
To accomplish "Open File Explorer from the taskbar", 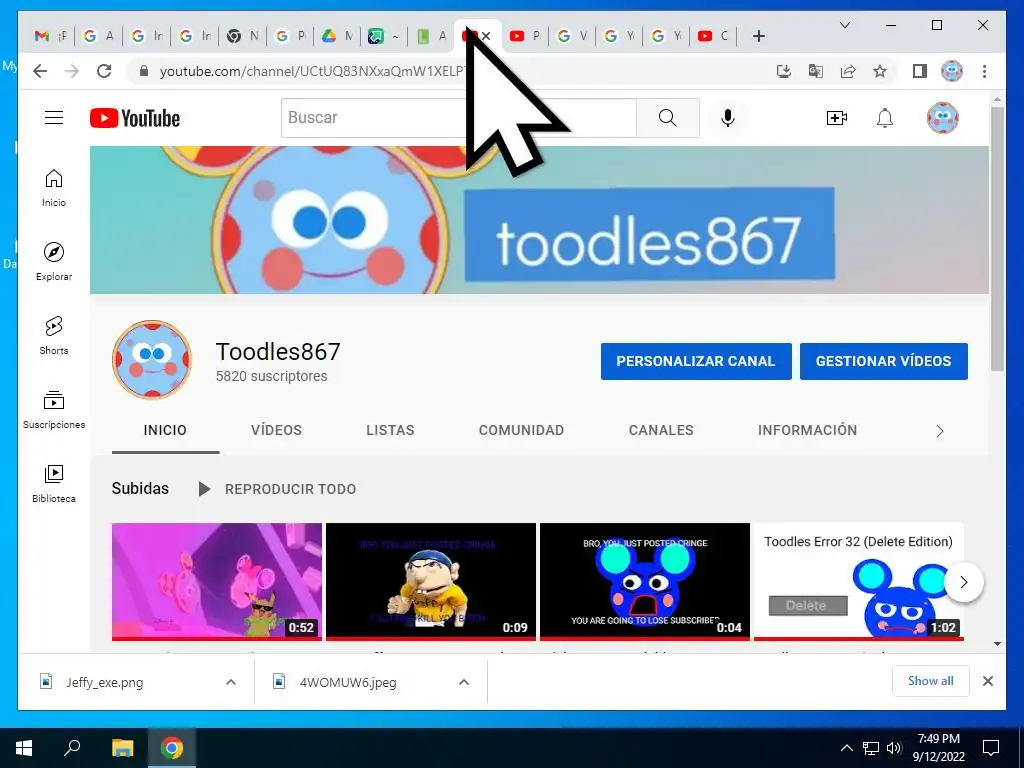I will point(122,748).
